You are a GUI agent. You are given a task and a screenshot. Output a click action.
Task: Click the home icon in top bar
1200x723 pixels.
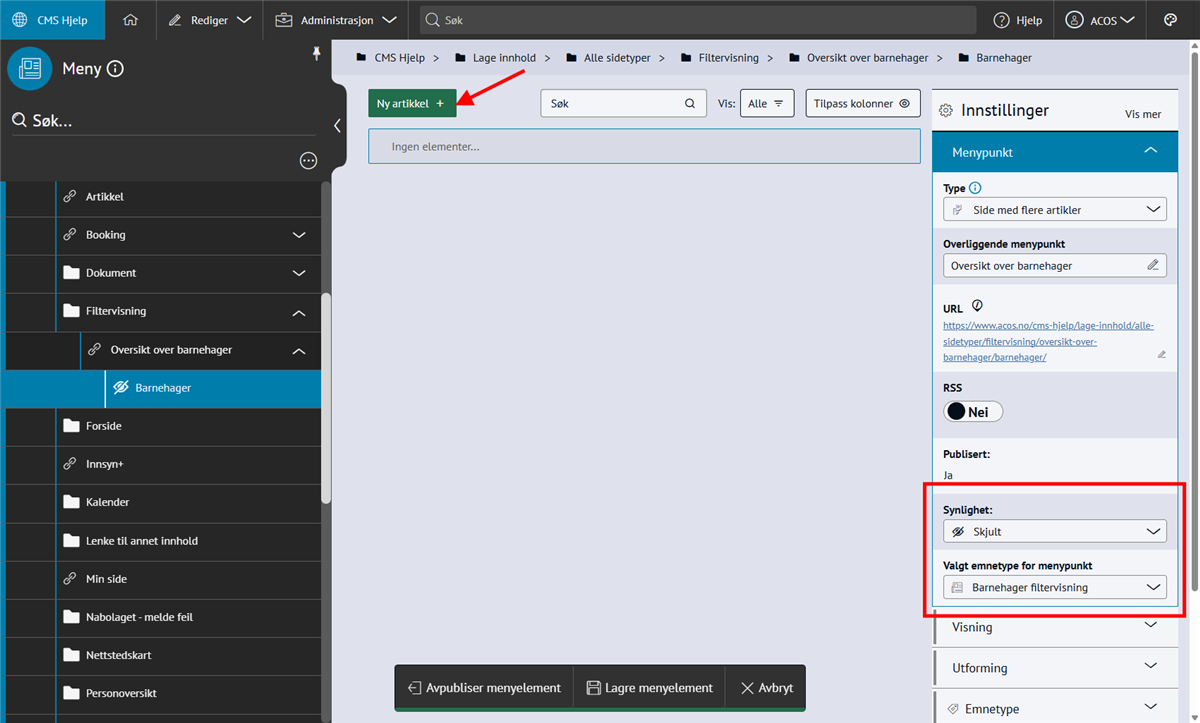[x=130, y=20]
